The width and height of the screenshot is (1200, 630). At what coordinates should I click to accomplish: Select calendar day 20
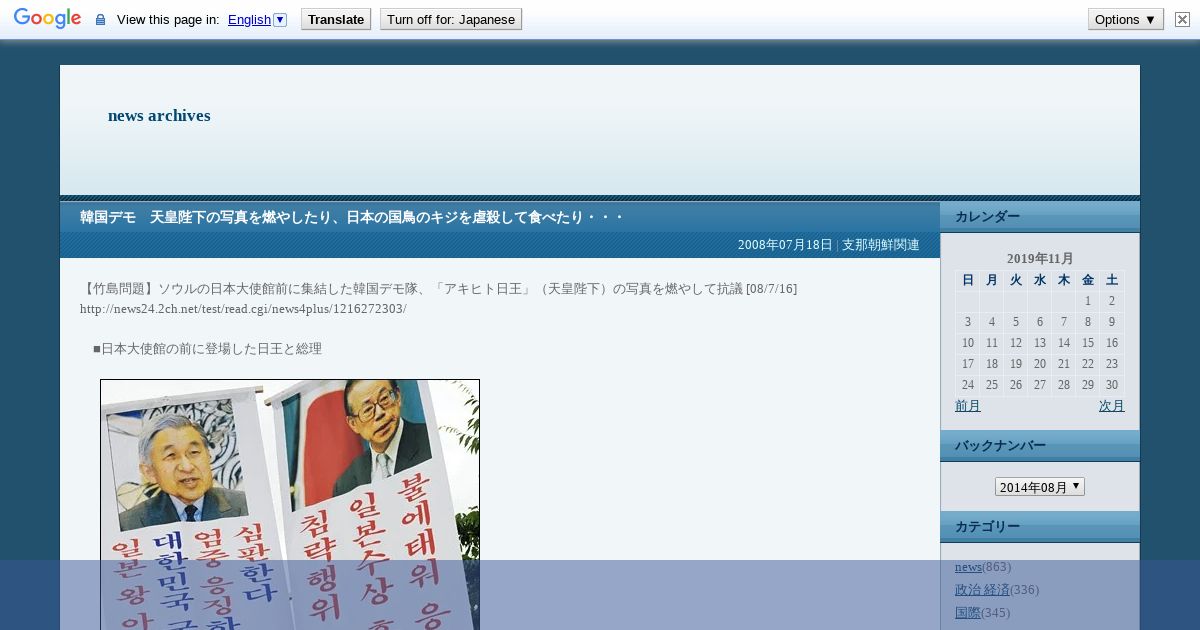pyautogui.click(x=1040, y=364)
